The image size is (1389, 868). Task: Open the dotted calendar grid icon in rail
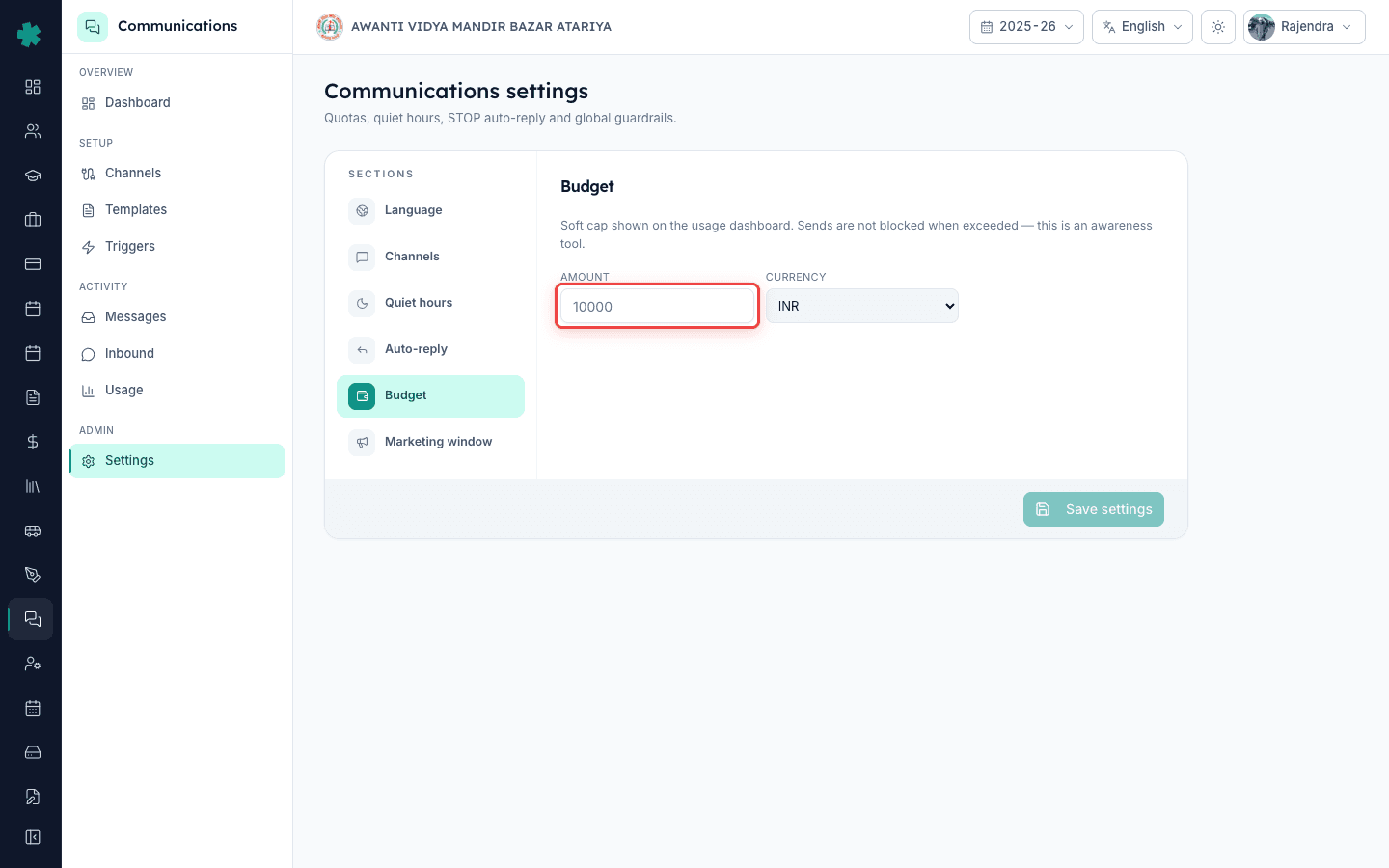[33, 708]
